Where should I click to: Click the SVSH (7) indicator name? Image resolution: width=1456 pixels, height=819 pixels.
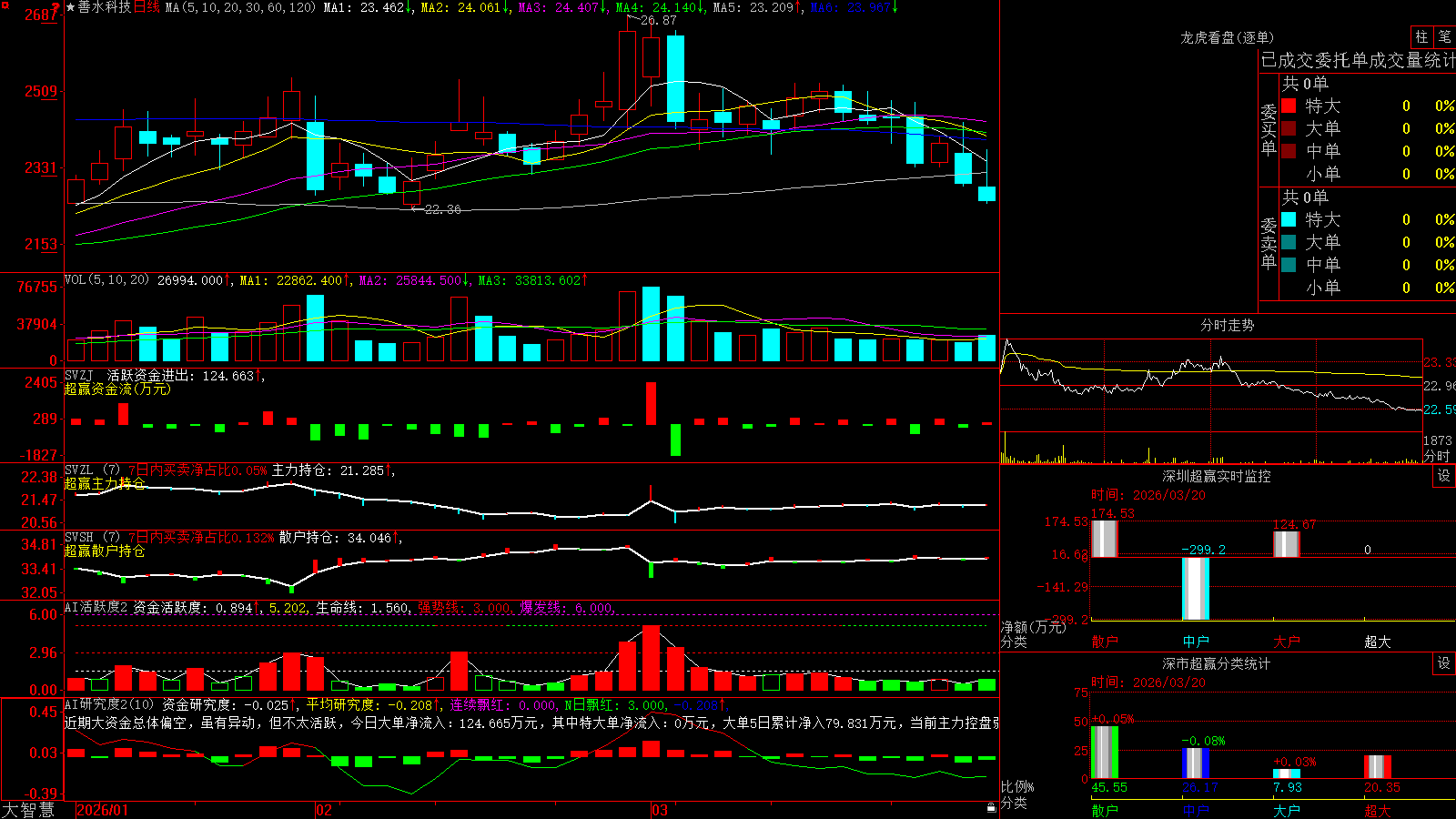[92, 538]
